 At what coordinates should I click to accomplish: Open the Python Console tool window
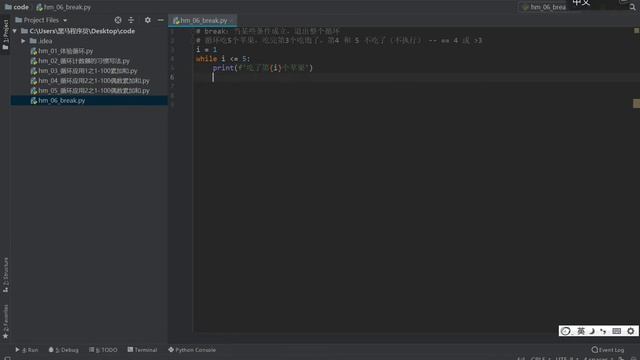pos(192,350)
